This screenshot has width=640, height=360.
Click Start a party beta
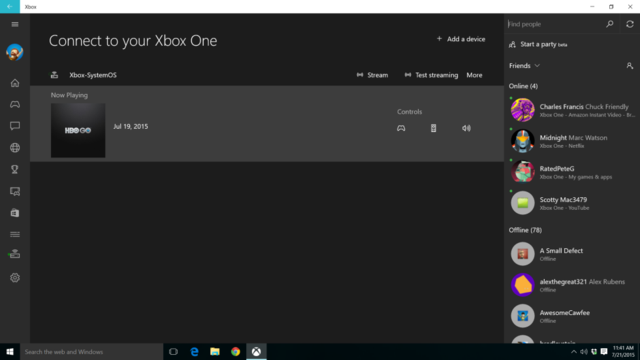(538, 44)
